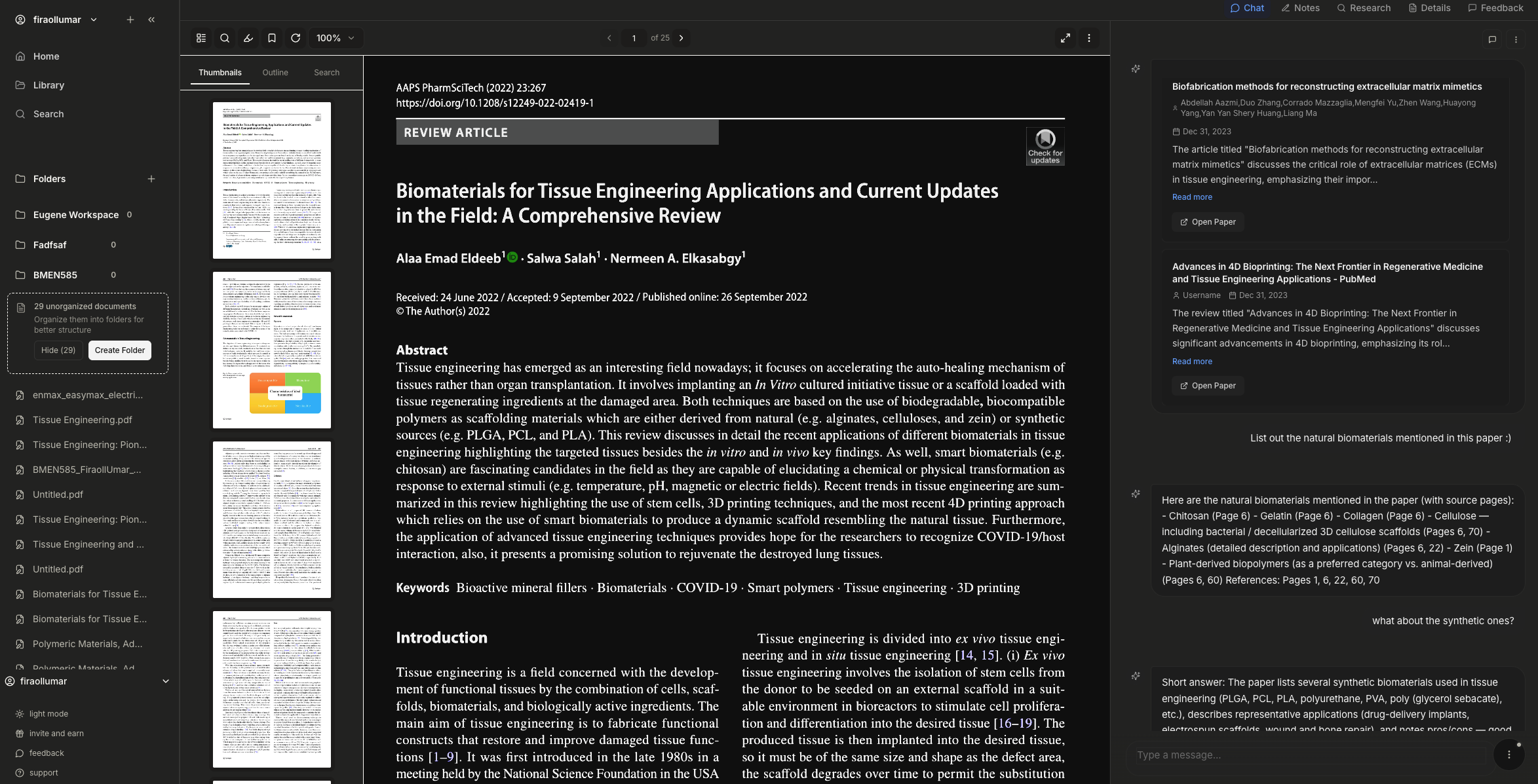Toggle the thumbnails sidebar panel icon
This screenshot has height=784, width=1538.
point(201,38)
